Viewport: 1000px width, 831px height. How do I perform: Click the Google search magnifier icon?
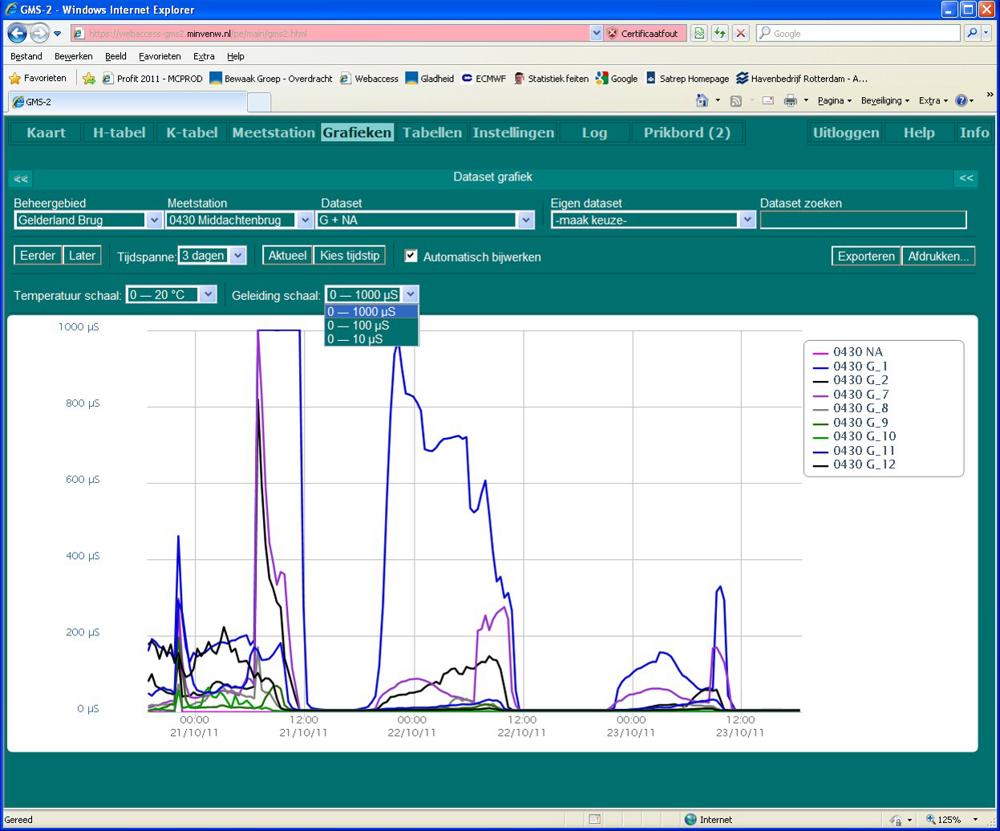coord(973,33)
